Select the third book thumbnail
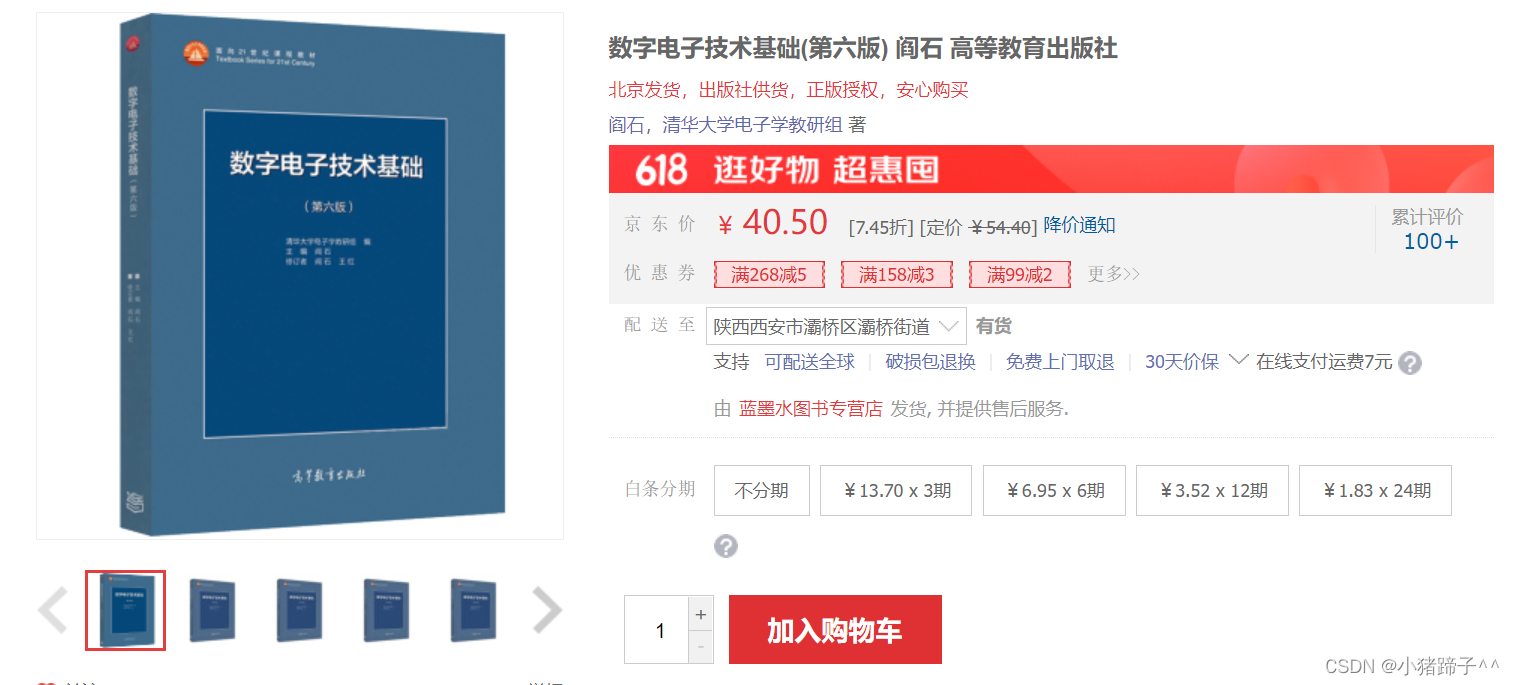Image resolution: width=1514 pixels, height=685 pixels. click(299, 610)
